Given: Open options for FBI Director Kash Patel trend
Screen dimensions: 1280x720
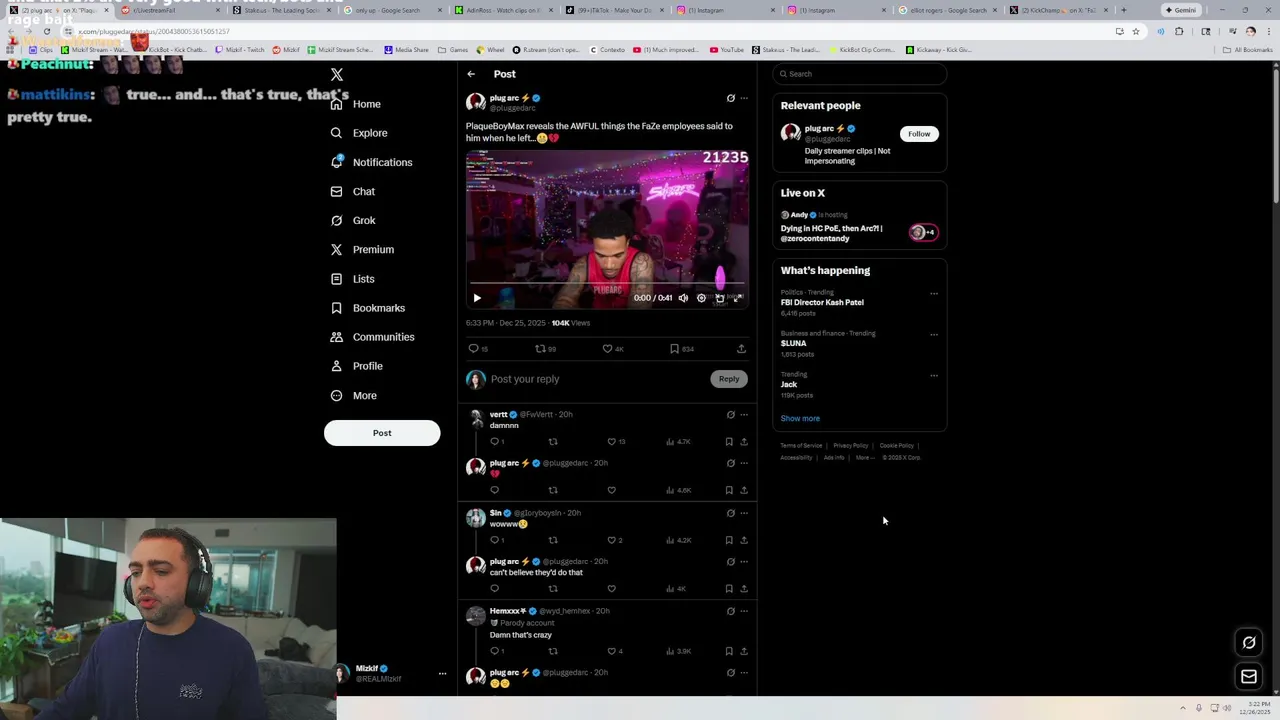Looking at the screenshot, I should tap(934, 294).
